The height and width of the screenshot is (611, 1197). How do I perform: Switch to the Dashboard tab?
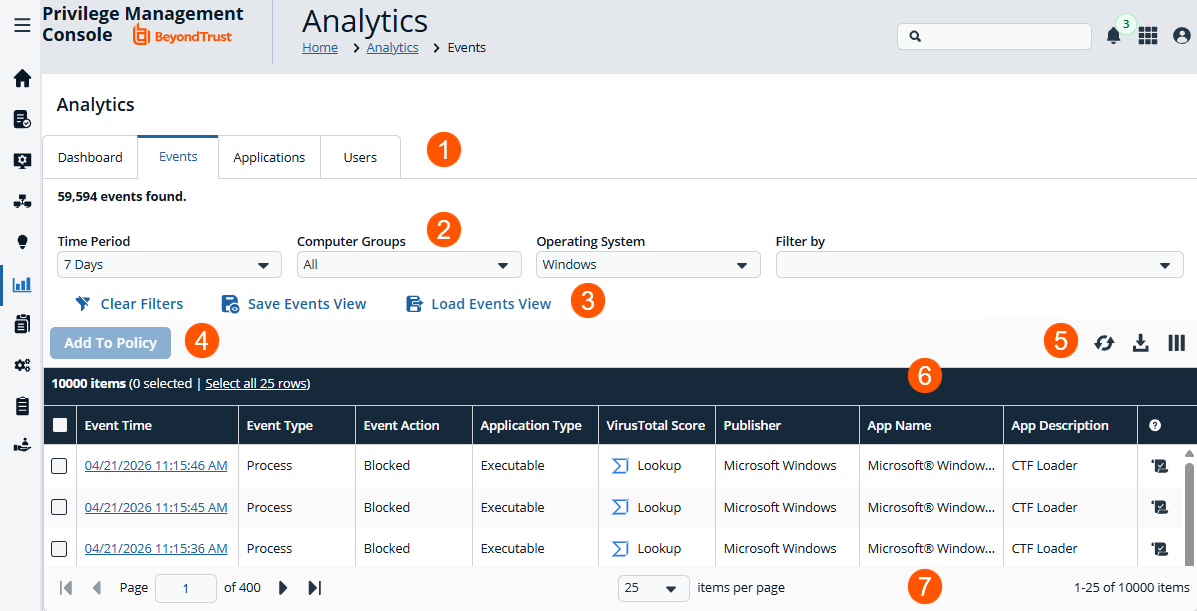pyautogui.click(x=90, y=157)
